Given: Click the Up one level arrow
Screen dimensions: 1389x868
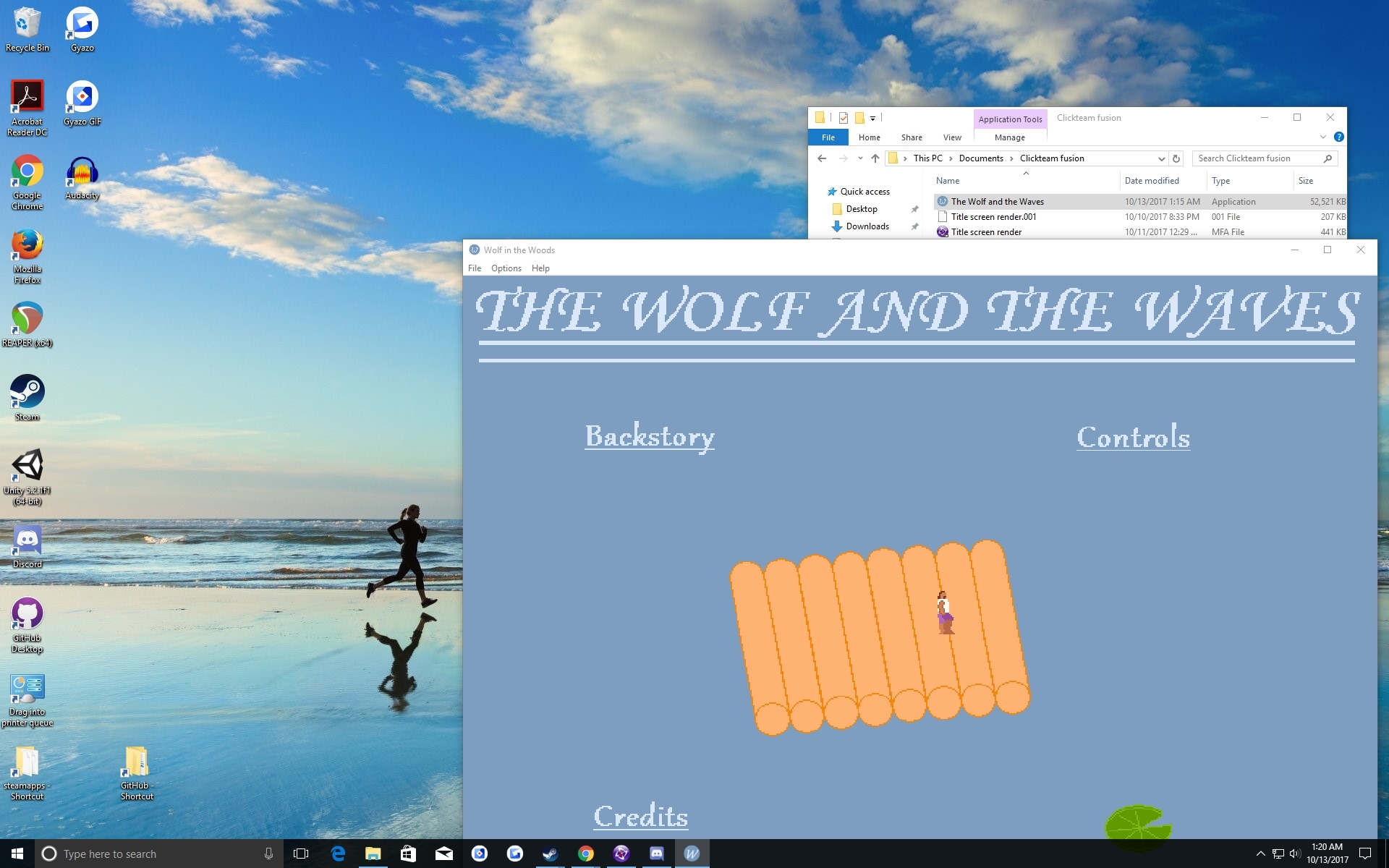Looking at the screenshot, I should click(875, 158).
